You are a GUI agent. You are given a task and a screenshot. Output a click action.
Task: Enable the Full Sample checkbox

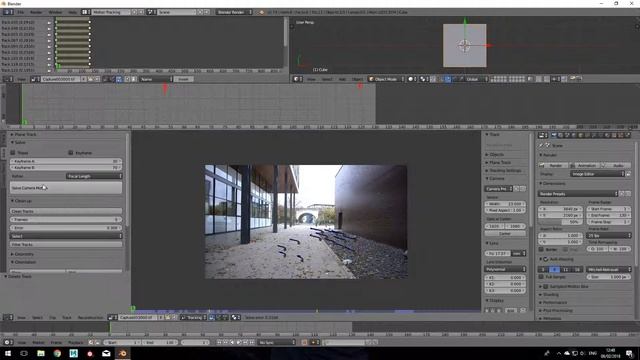click(542, 277)
